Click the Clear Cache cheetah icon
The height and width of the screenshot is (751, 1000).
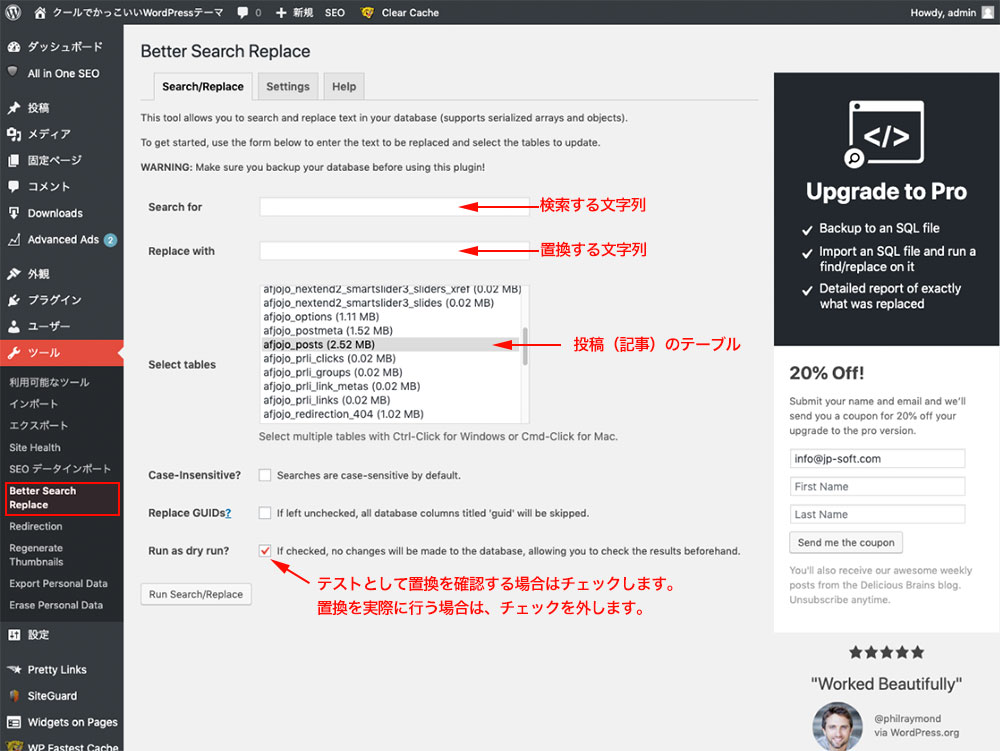tap(367, 12)
